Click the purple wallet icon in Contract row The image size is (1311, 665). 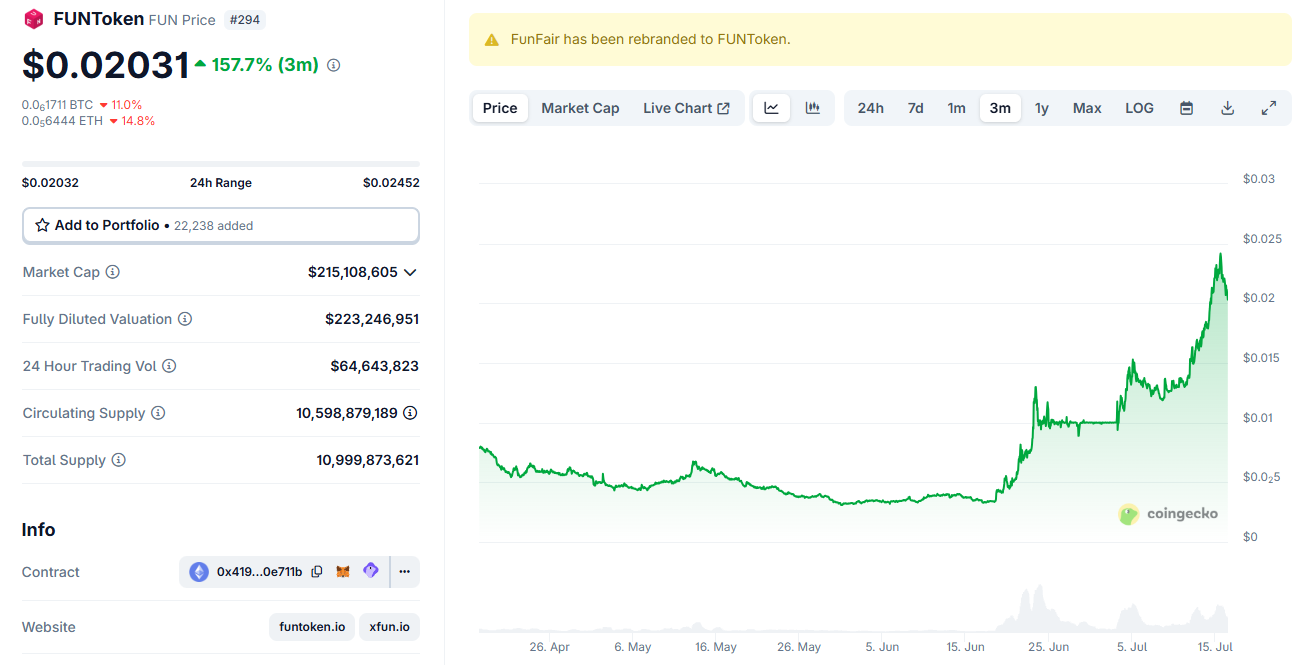371,571
